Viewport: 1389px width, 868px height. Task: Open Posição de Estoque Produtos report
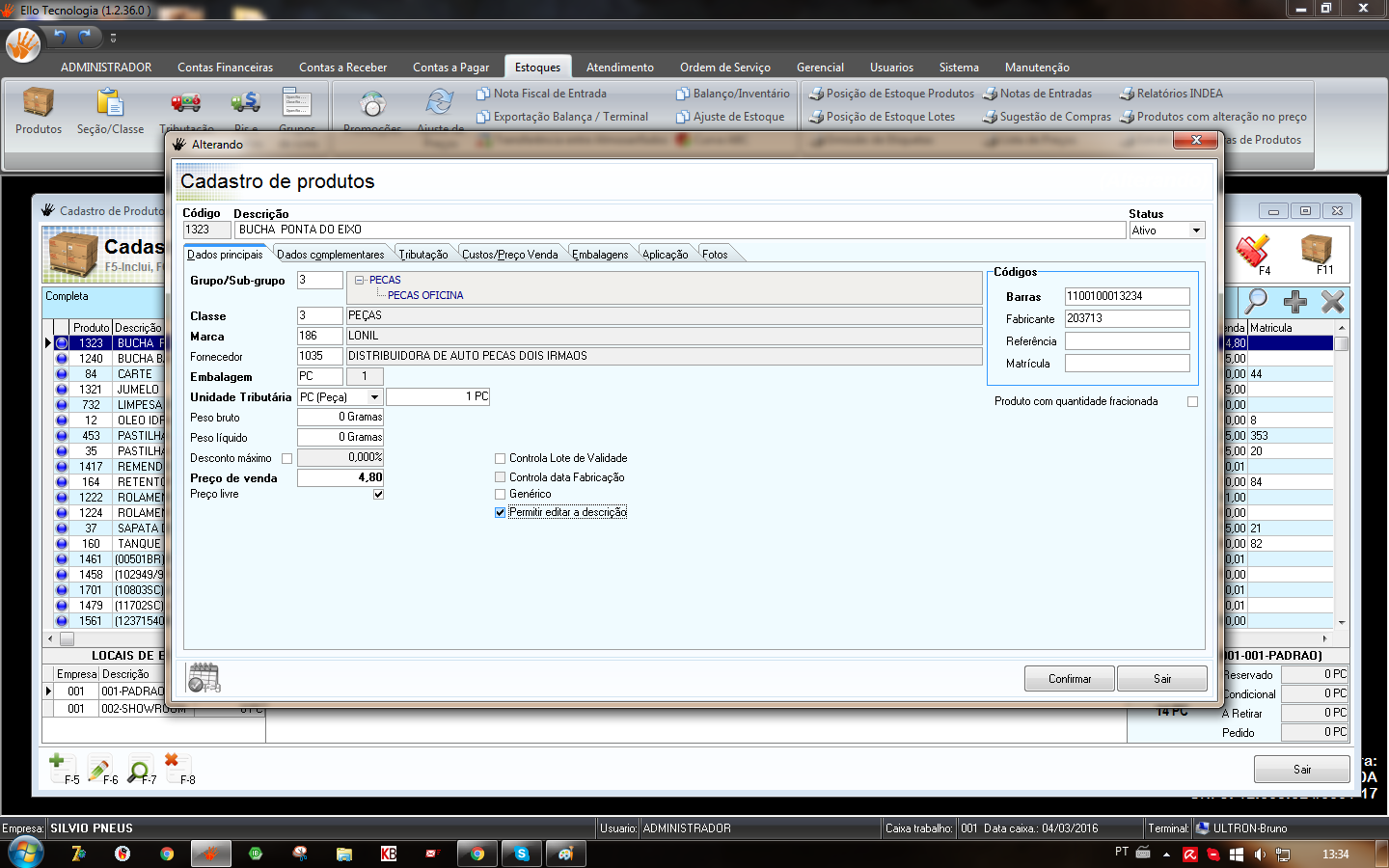(891, 94)
